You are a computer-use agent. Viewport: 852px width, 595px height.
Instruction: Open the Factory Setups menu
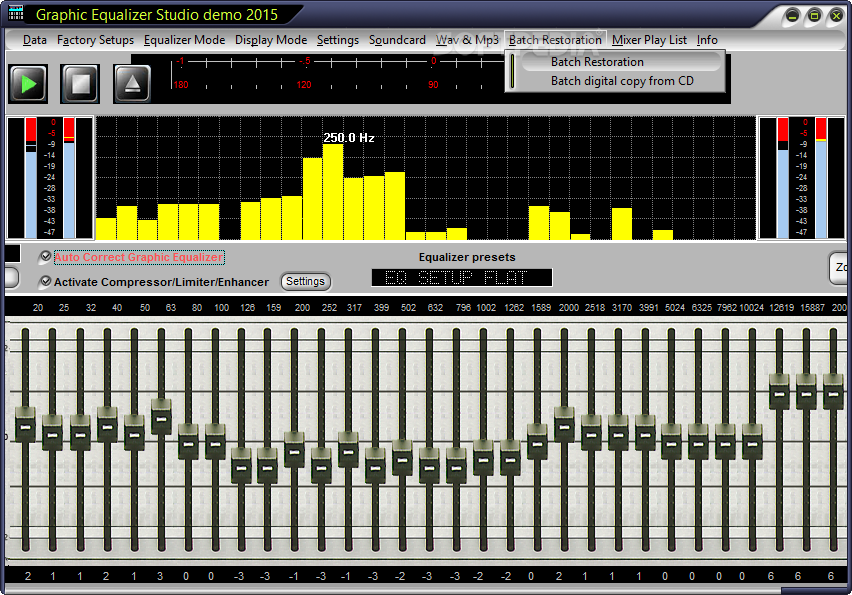[95, 40]
